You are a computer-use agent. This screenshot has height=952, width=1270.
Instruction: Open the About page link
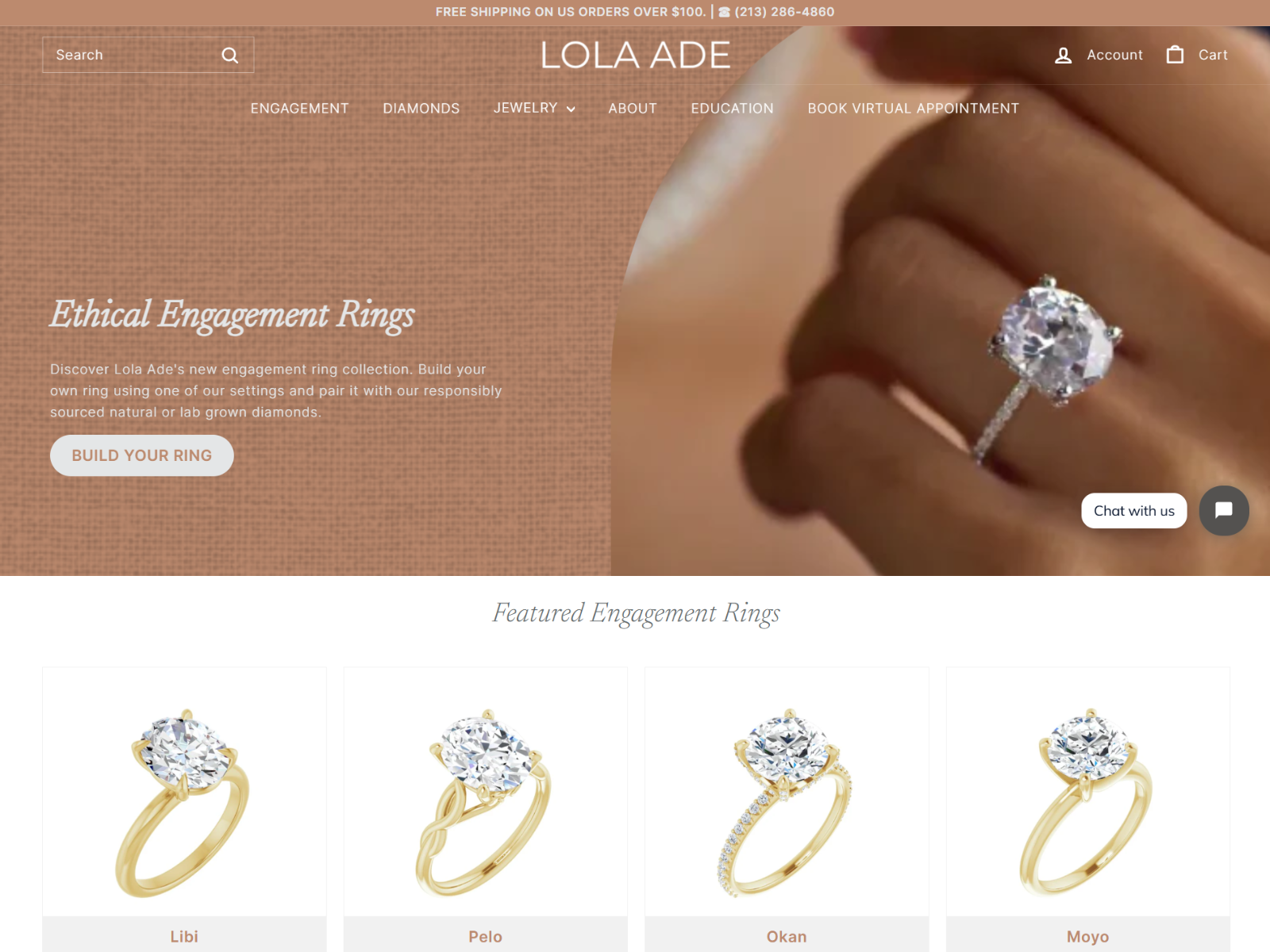(633, 109)
